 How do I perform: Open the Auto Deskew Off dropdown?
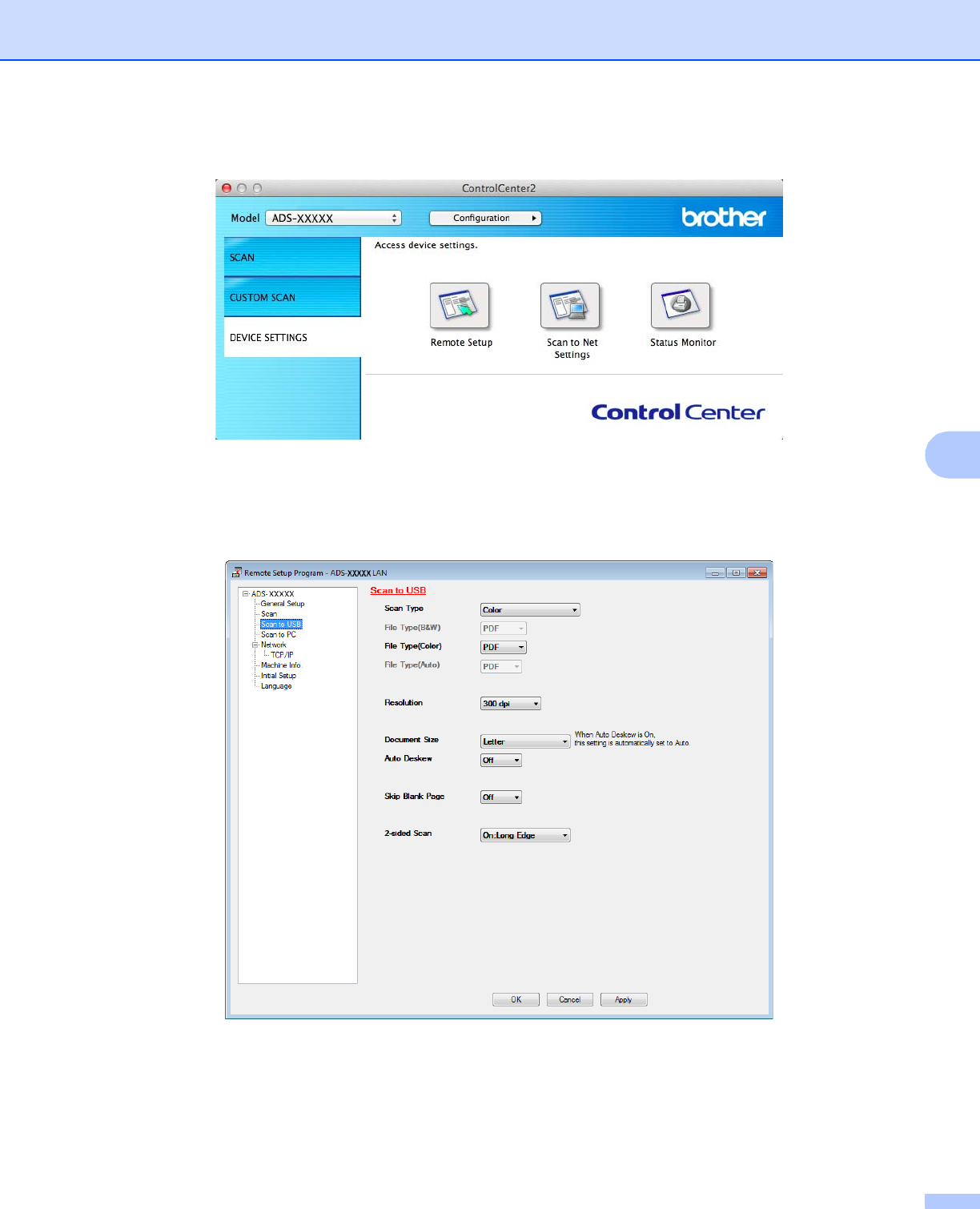(x=501, y=761)
